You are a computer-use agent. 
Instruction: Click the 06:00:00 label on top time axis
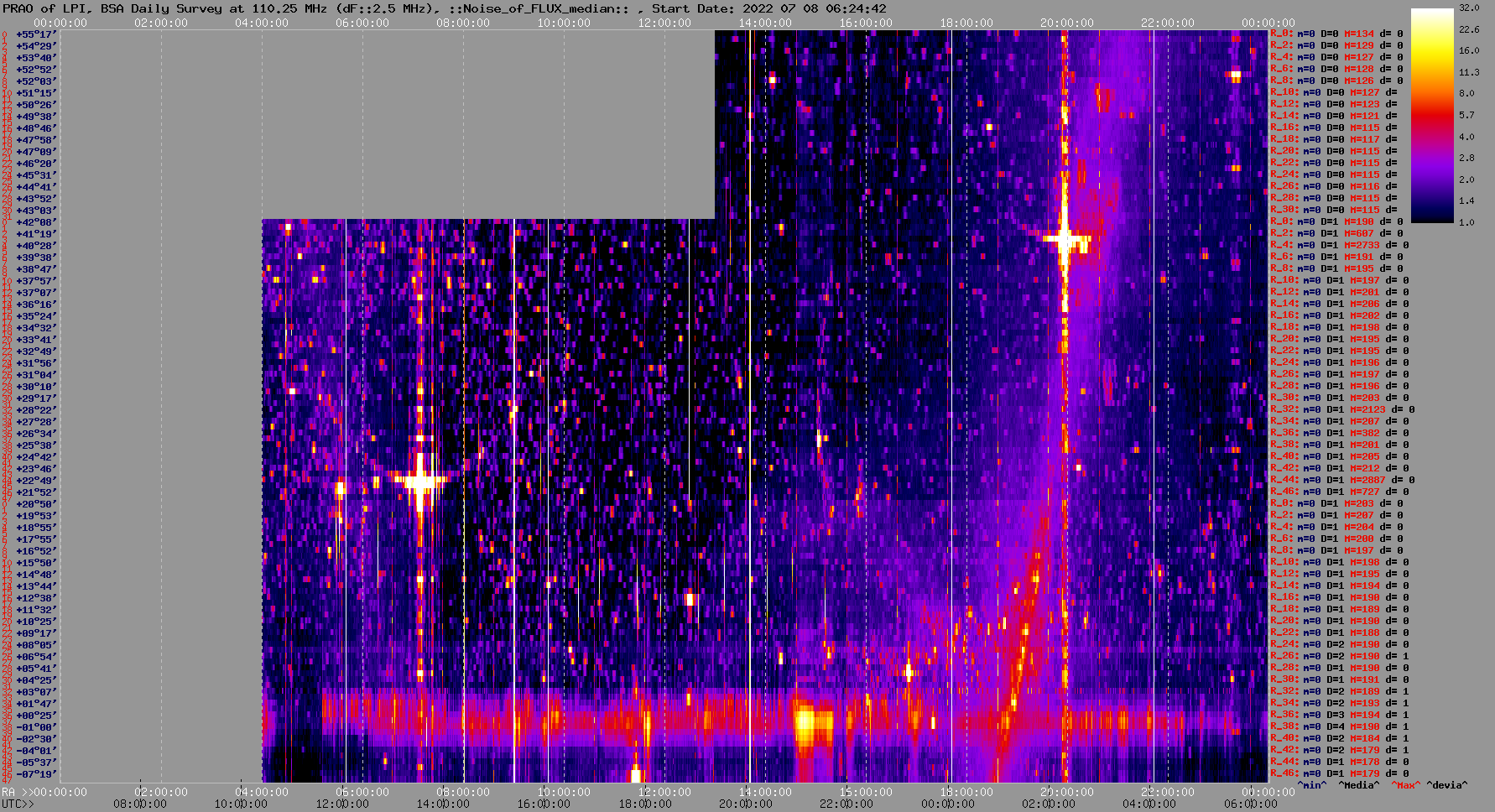coord(362,23)
